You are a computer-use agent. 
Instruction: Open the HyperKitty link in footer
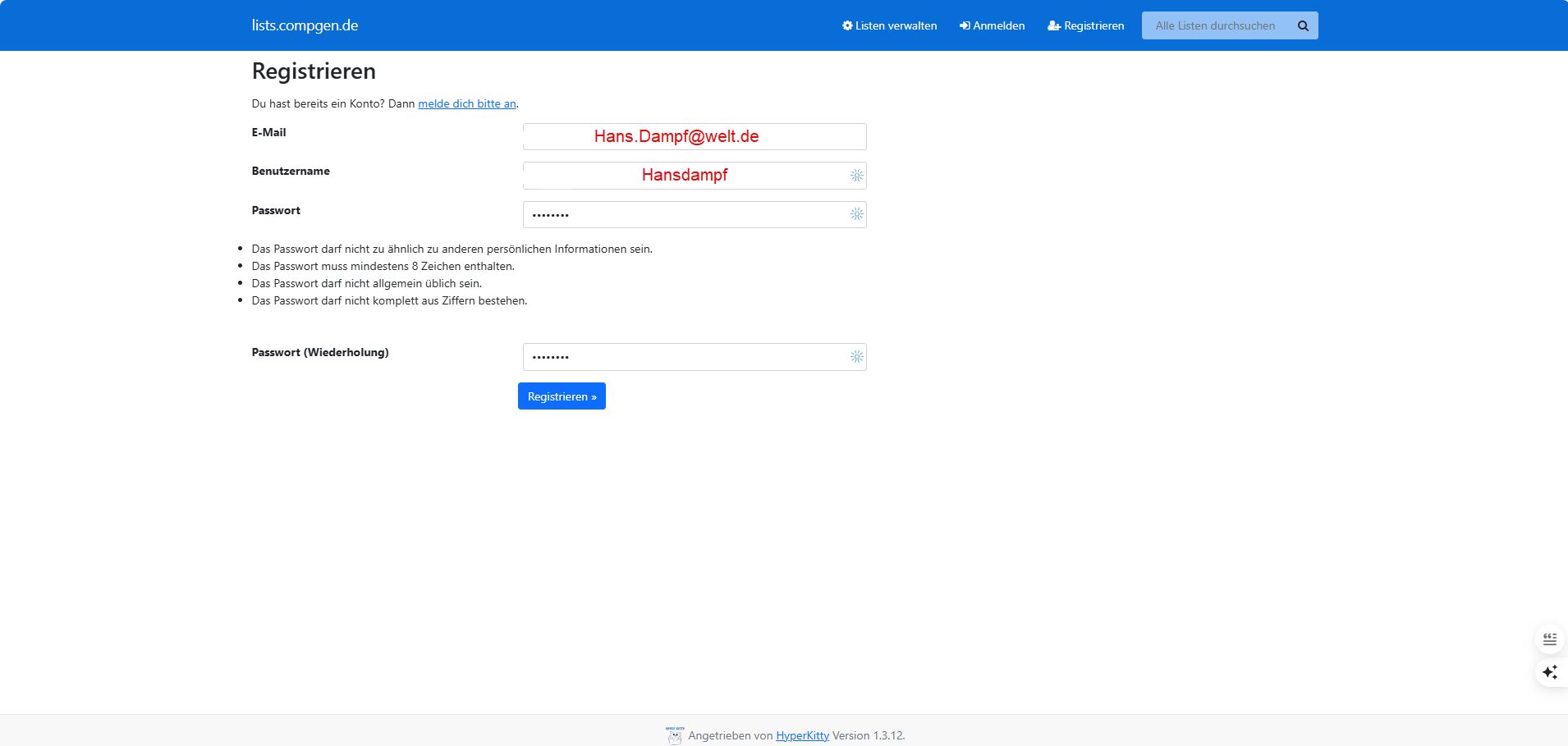coord(802,736)
